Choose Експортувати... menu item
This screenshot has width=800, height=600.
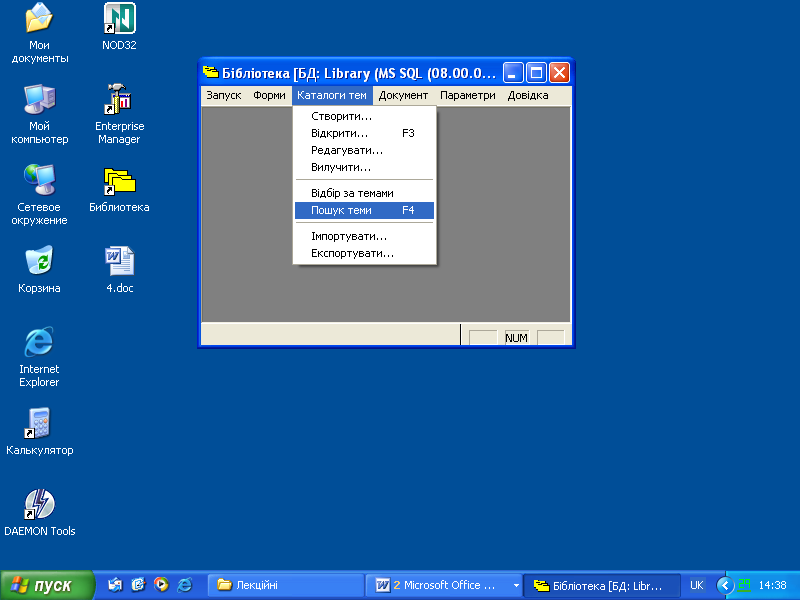[x=364, y=254]
